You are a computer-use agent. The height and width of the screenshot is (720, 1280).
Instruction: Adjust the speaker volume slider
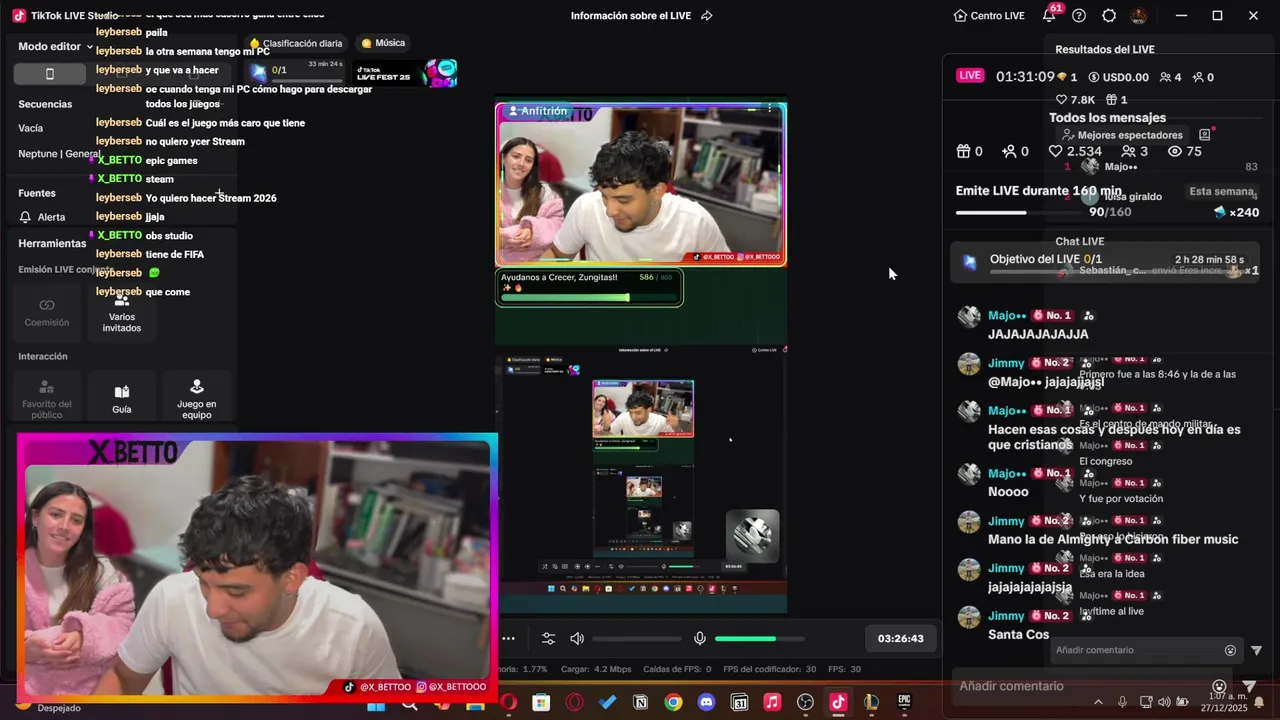click(x=637, y=638)
